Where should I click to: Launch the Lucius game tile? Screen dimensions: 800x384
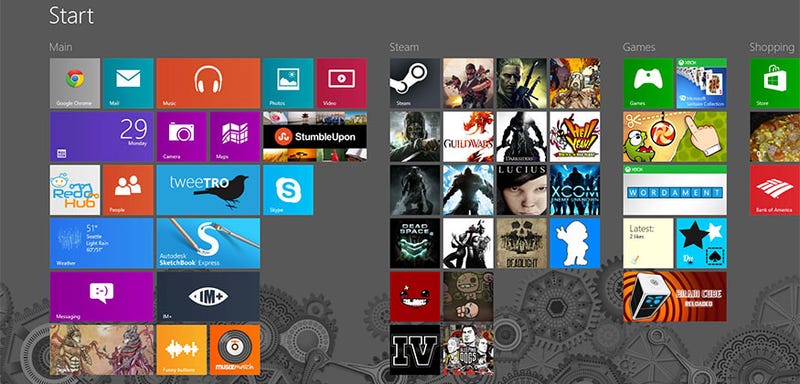pyautogui.click(x=521, y=190)
